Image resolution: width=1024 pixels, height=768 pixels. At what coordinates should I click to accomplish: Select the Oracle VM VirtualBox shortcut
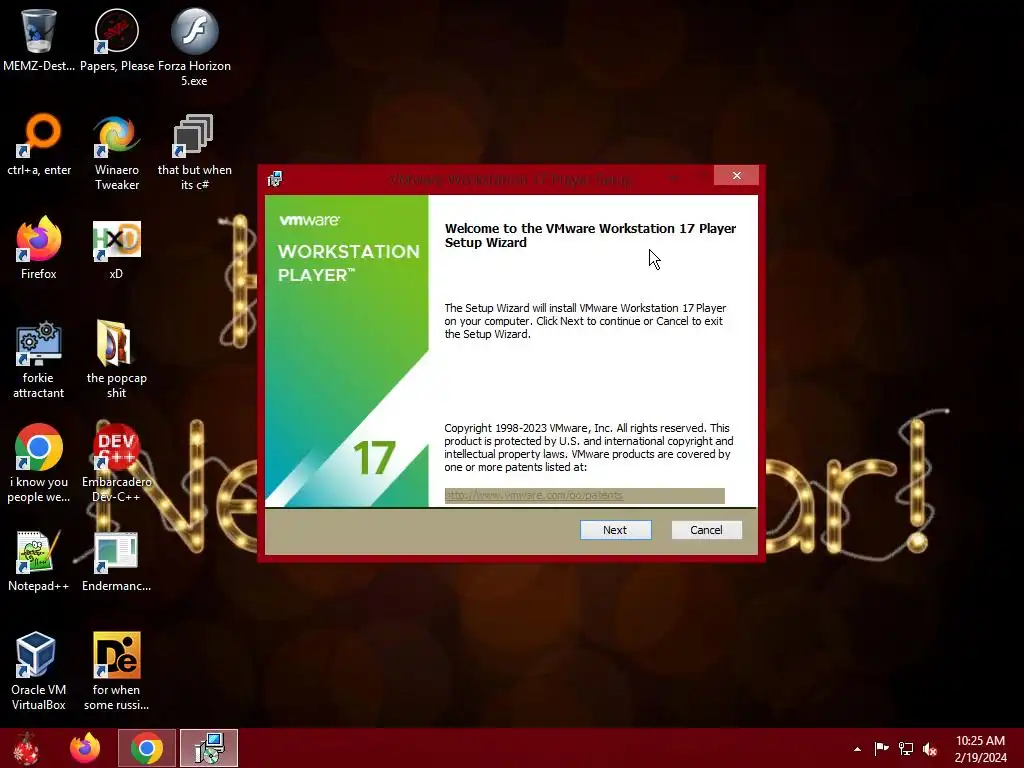coord(39,671)
